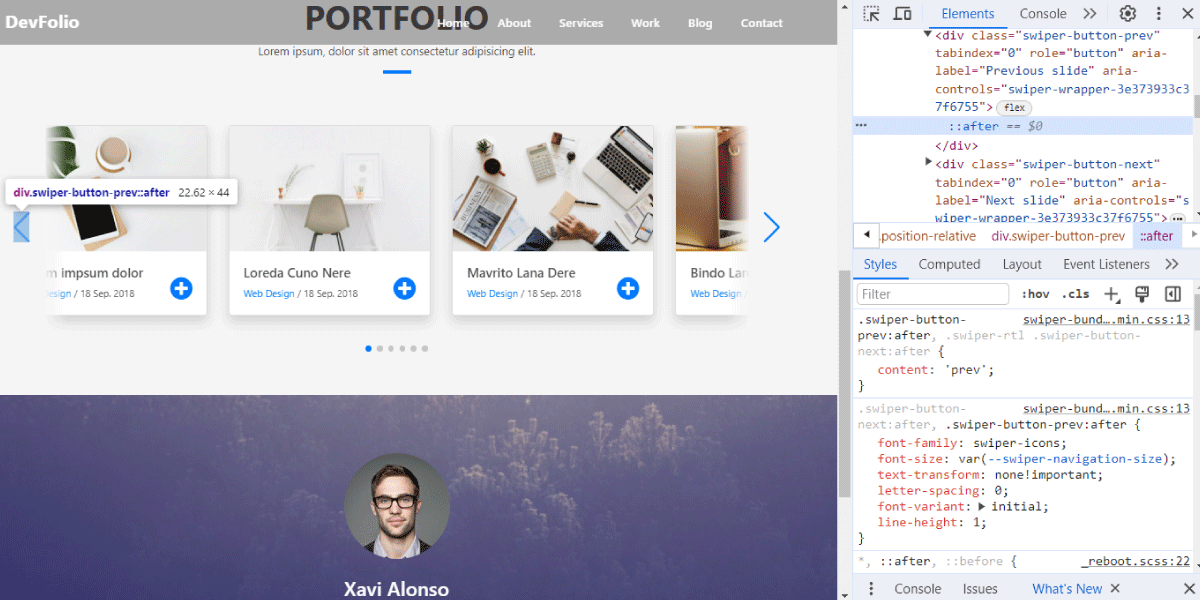Click the plus icon on Loreda Cuno Nere card
This screenshot has width=1200, height=600.
(404, 288)
